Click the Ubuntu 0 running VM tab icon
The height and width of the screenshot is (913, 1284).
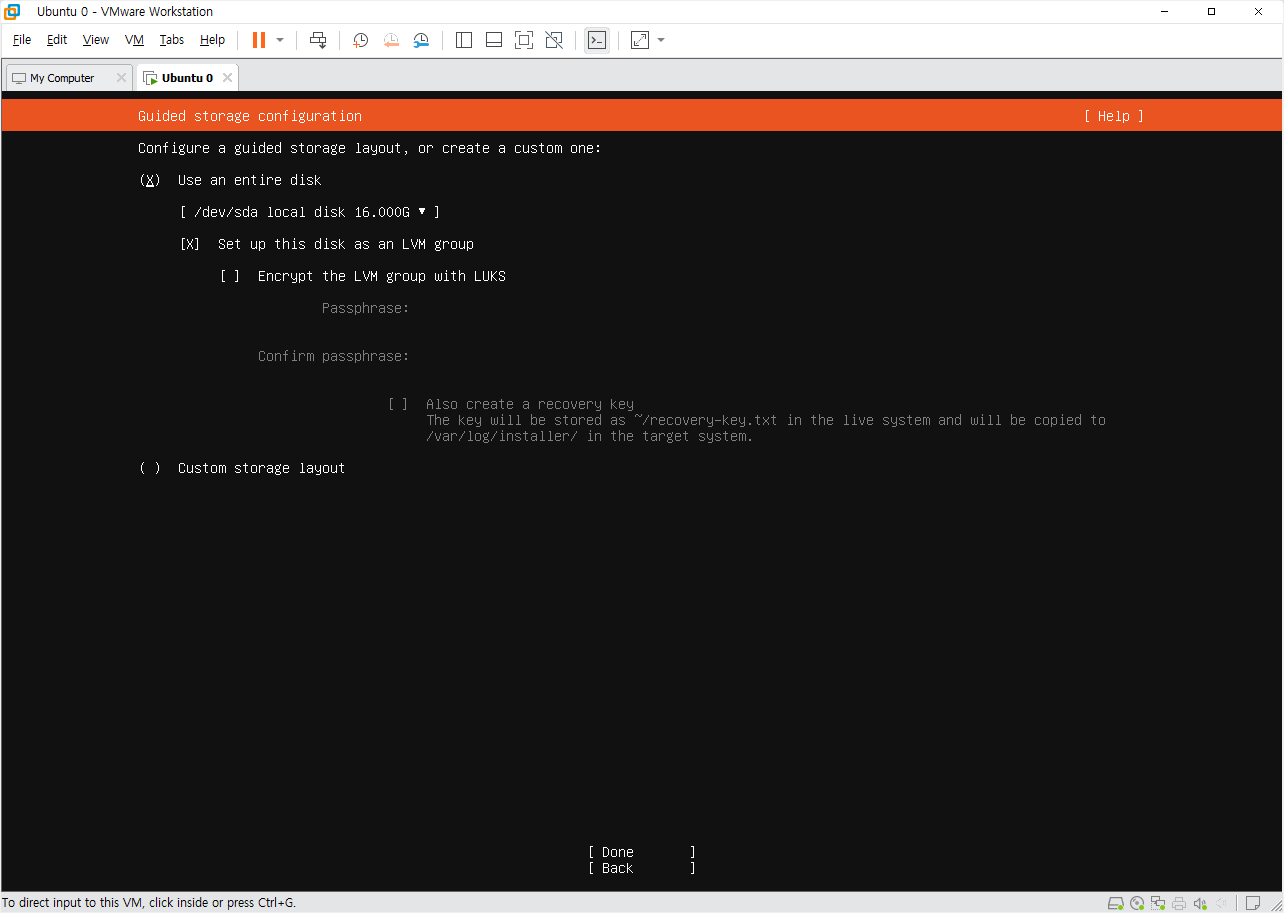[x=150, y=78]
